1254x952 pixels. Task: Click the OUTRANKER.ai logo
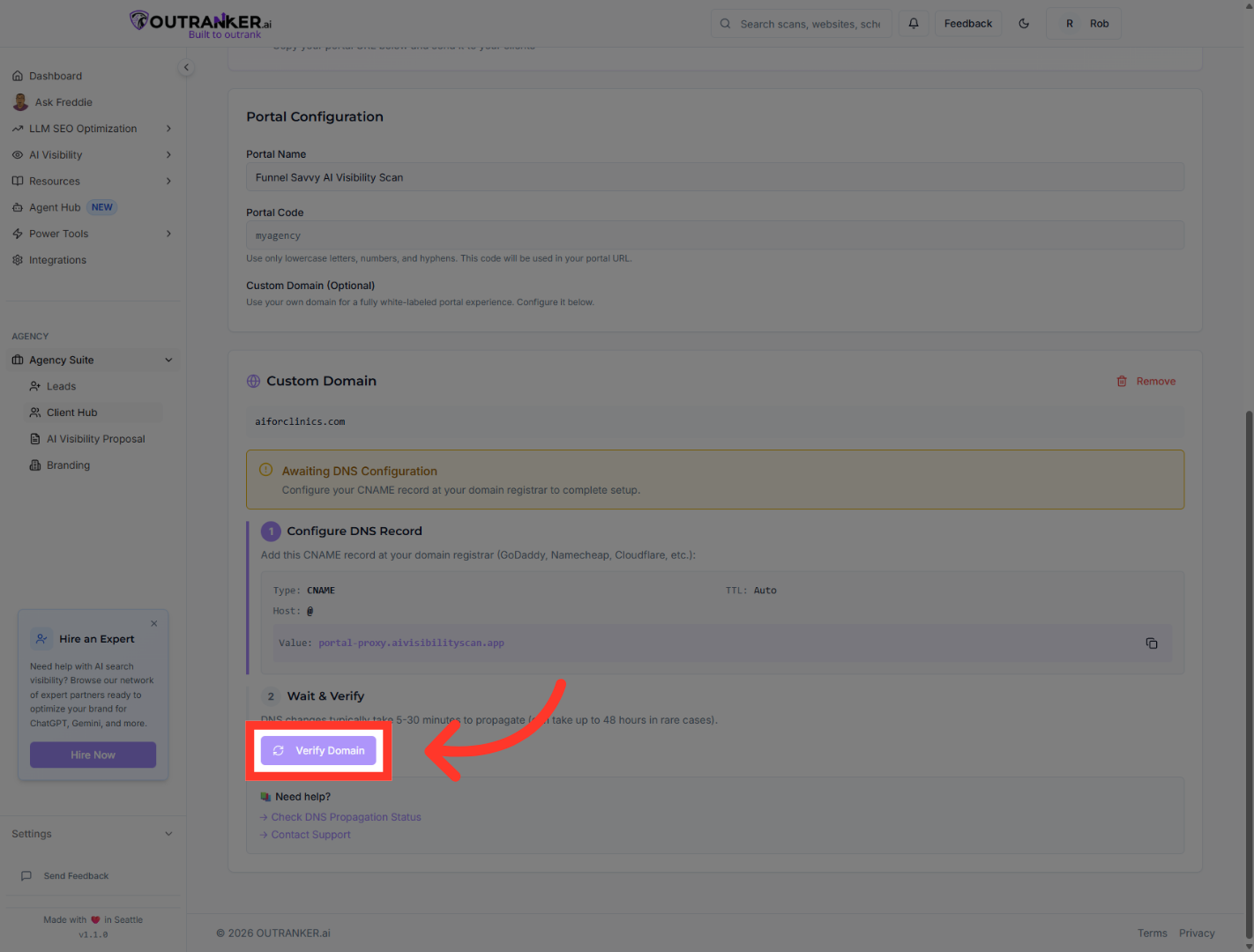(x=201, y=24)
